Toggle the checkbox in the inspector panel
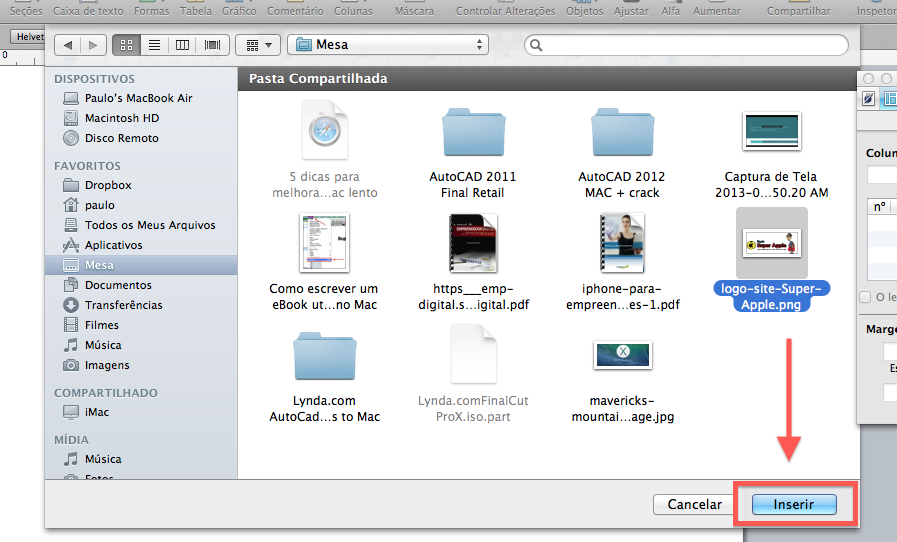 pyautogui.click(x=866, y=297)
